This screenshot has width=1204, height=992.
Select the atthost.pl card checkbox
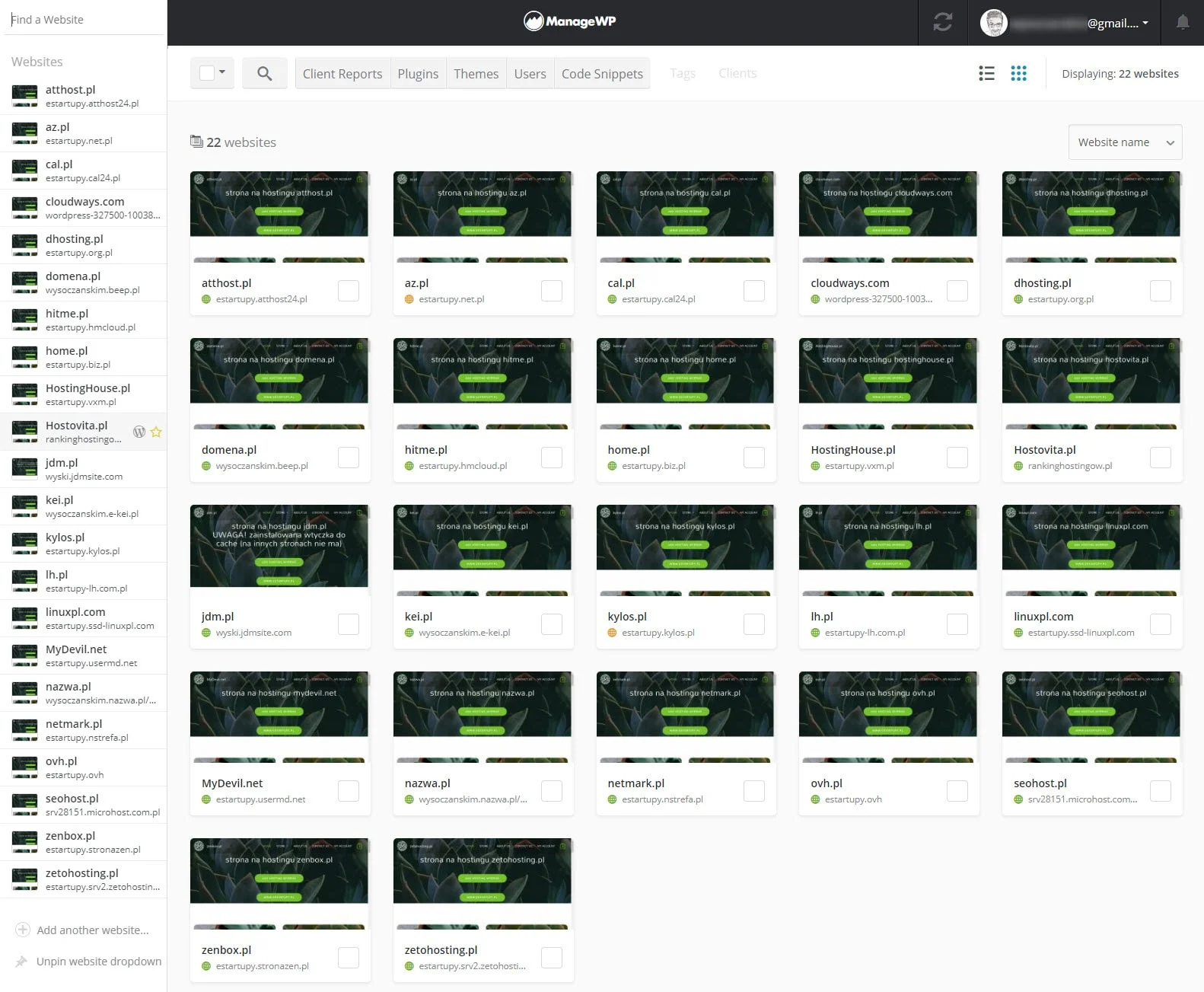[x=349, y=291]
